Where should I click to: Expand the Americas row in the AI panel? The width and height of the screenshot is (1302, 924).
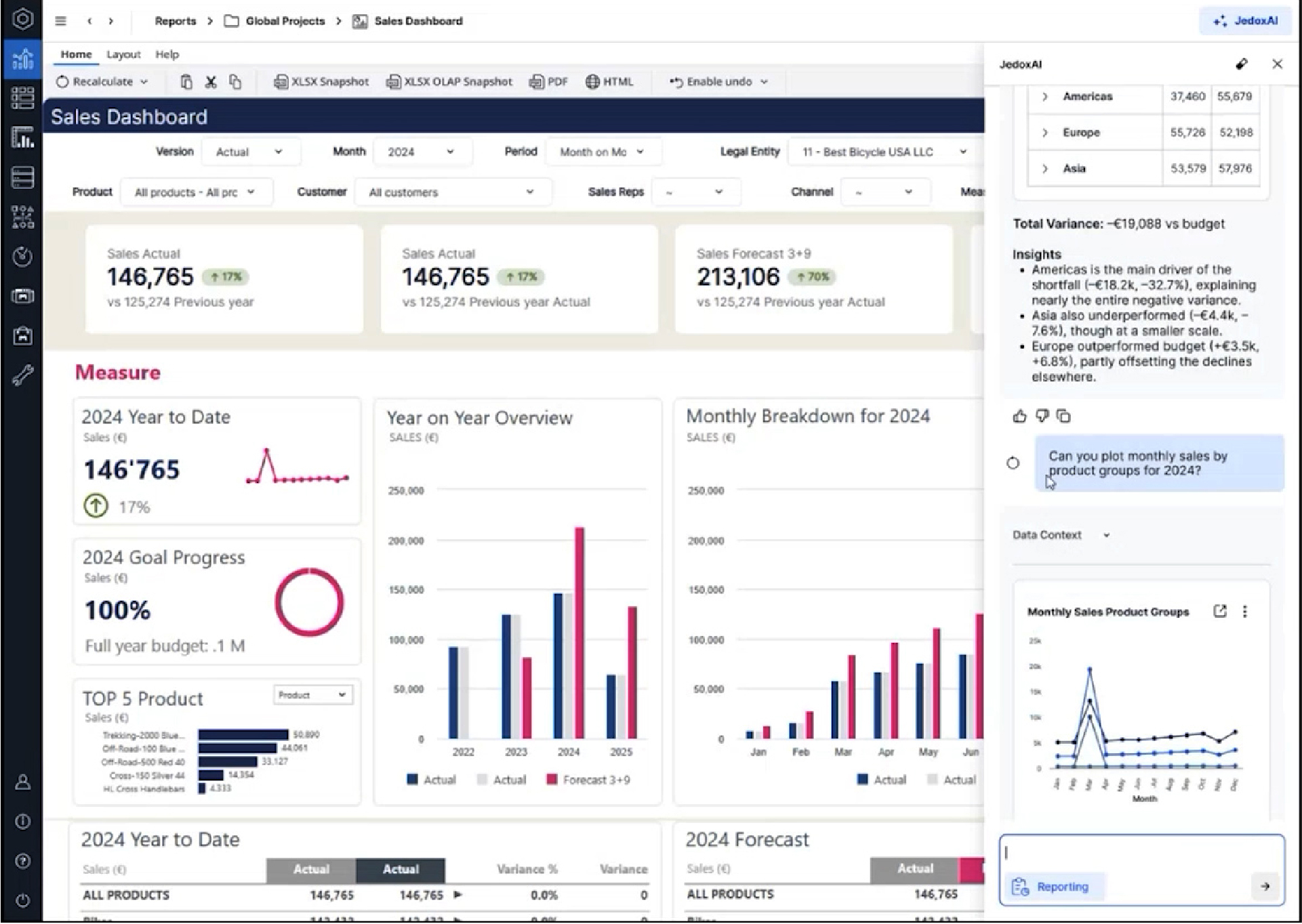[1044, 96]
